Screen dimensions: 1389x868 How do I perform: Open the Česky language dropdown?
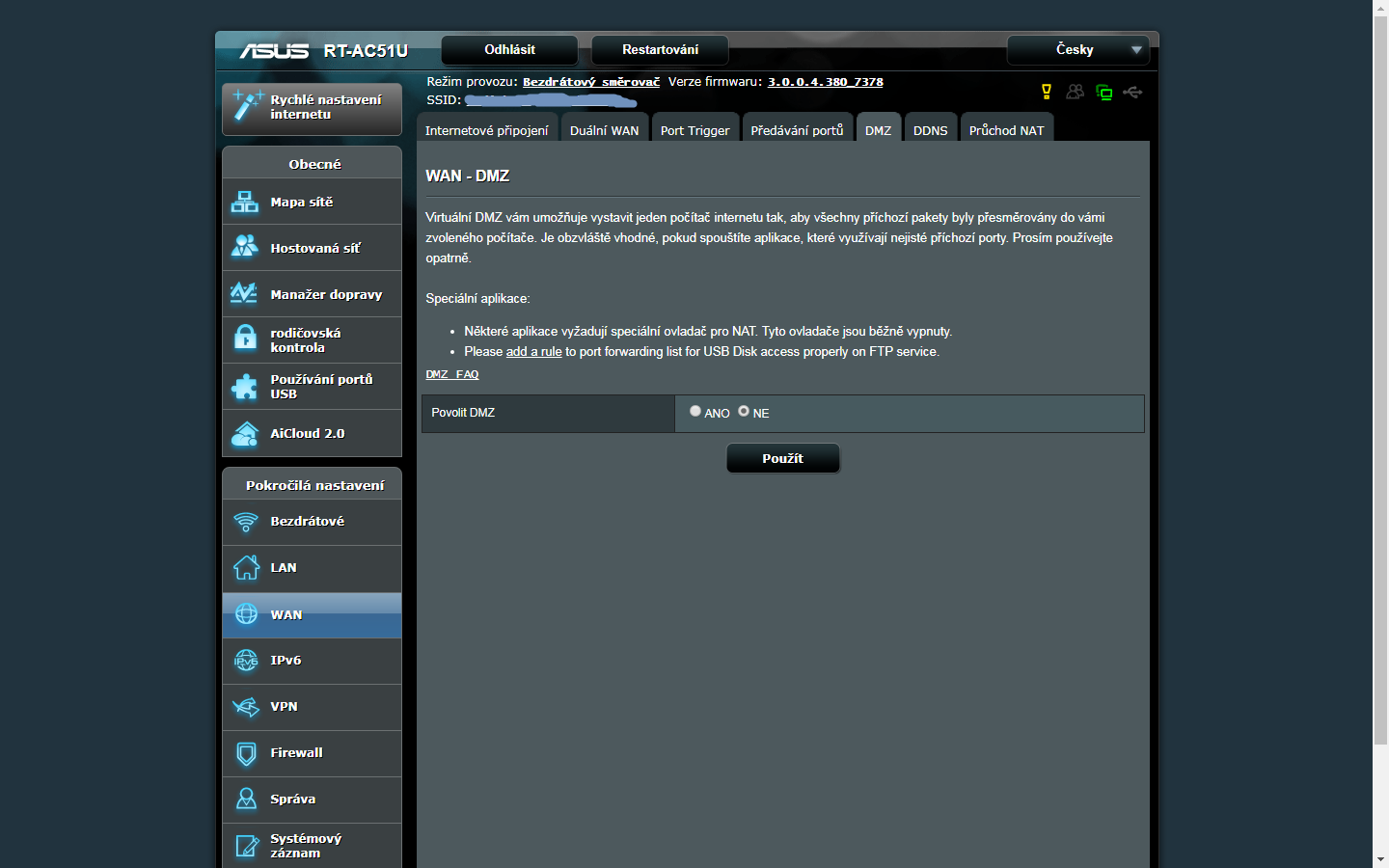click(x=1077, y=49)
